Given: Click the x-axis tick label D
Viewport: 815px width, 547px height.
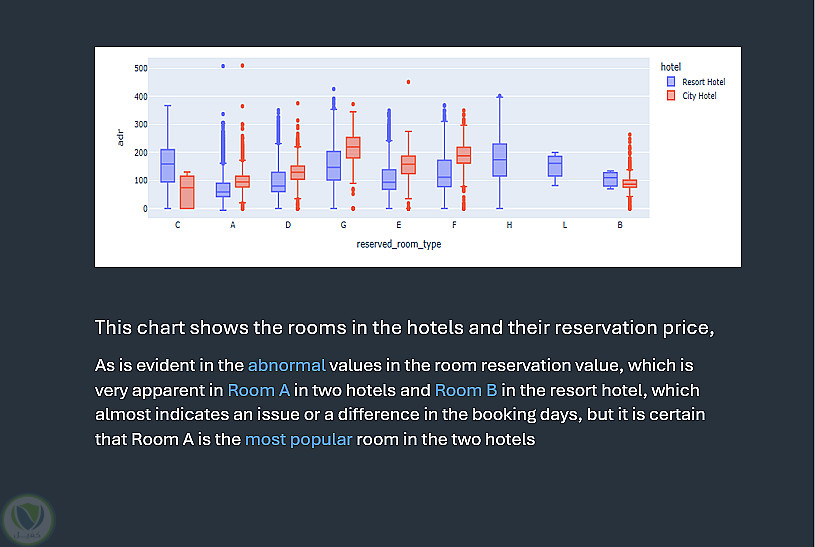Looking at the screenshot, I should 288,226.
